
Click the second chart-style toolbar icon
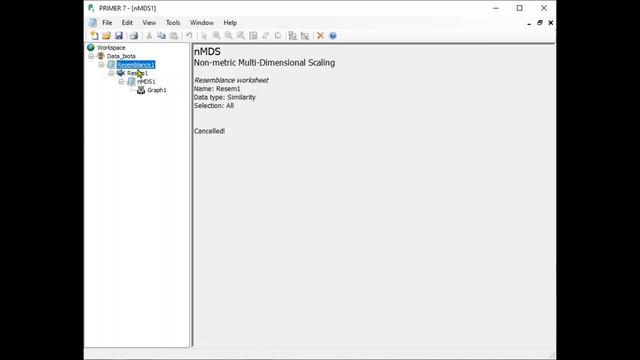tap(305, 36)
